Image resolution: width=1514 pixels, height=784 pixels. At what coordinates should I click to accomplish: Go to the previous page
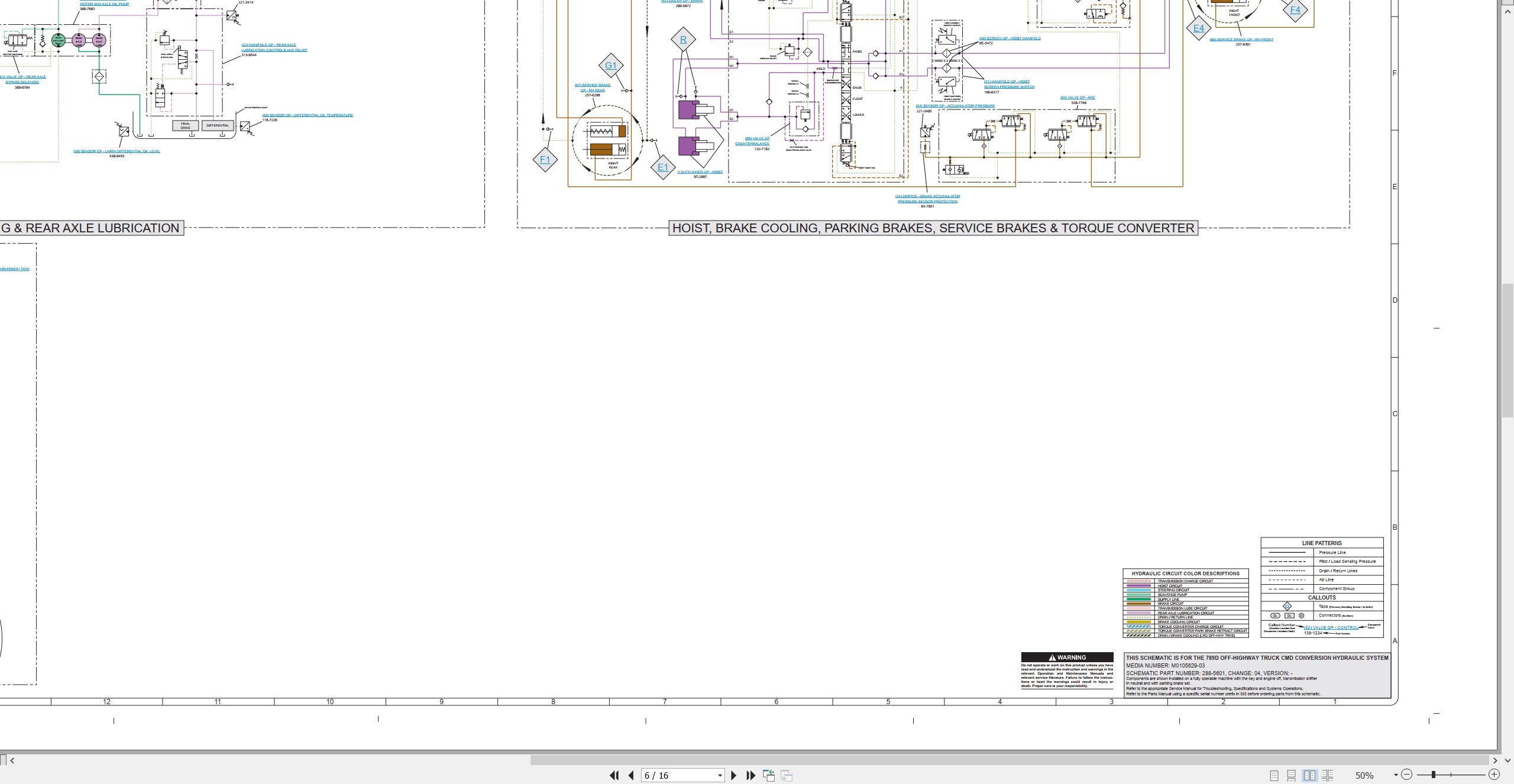click(631, 775)
